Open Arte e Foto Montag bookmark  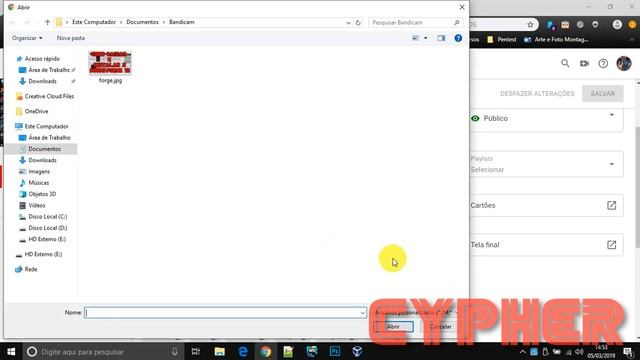[x=556, y=40]
